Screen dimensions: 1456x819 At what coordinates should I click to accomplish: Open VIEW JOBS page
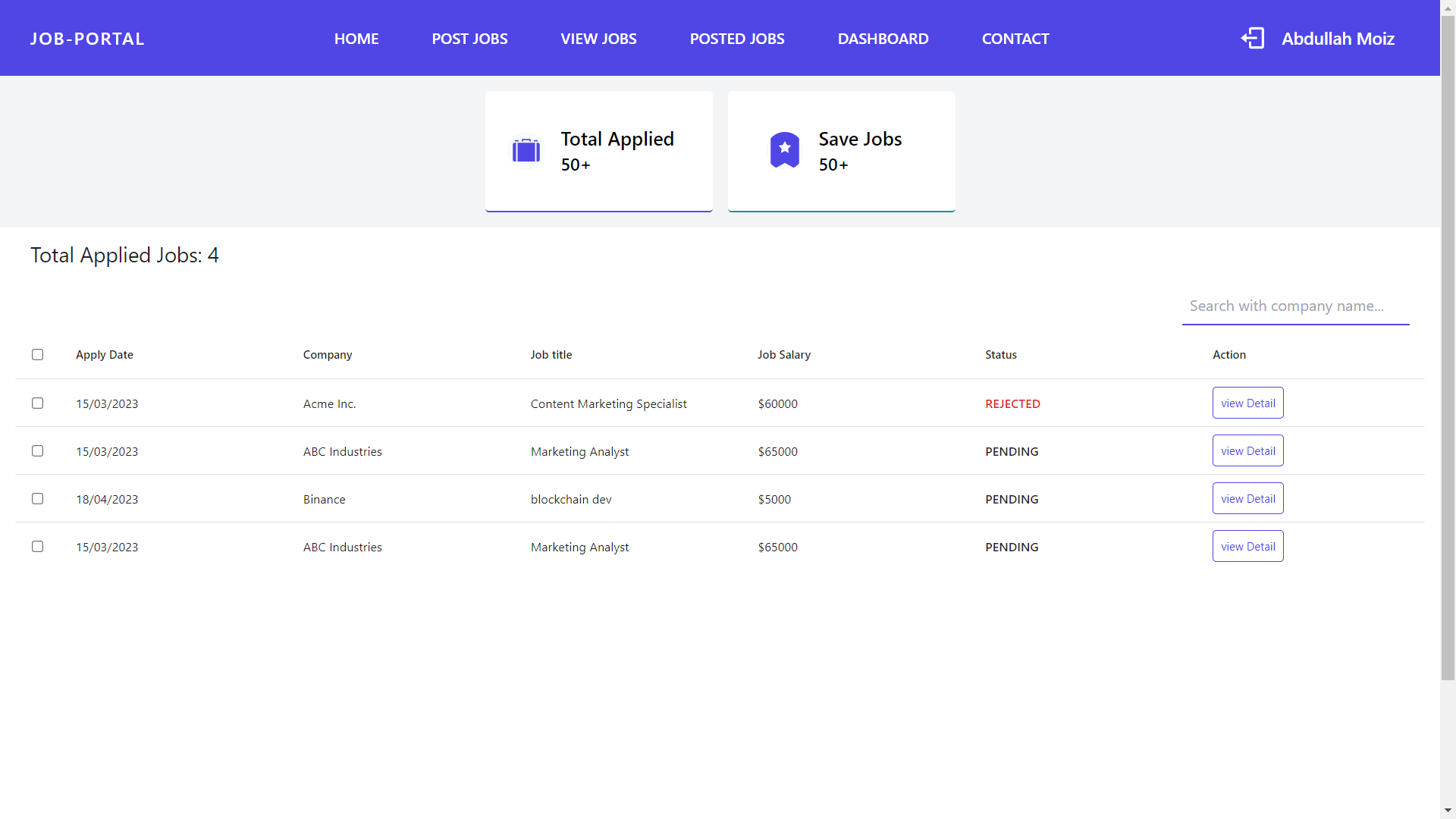(x=598, y=39)
